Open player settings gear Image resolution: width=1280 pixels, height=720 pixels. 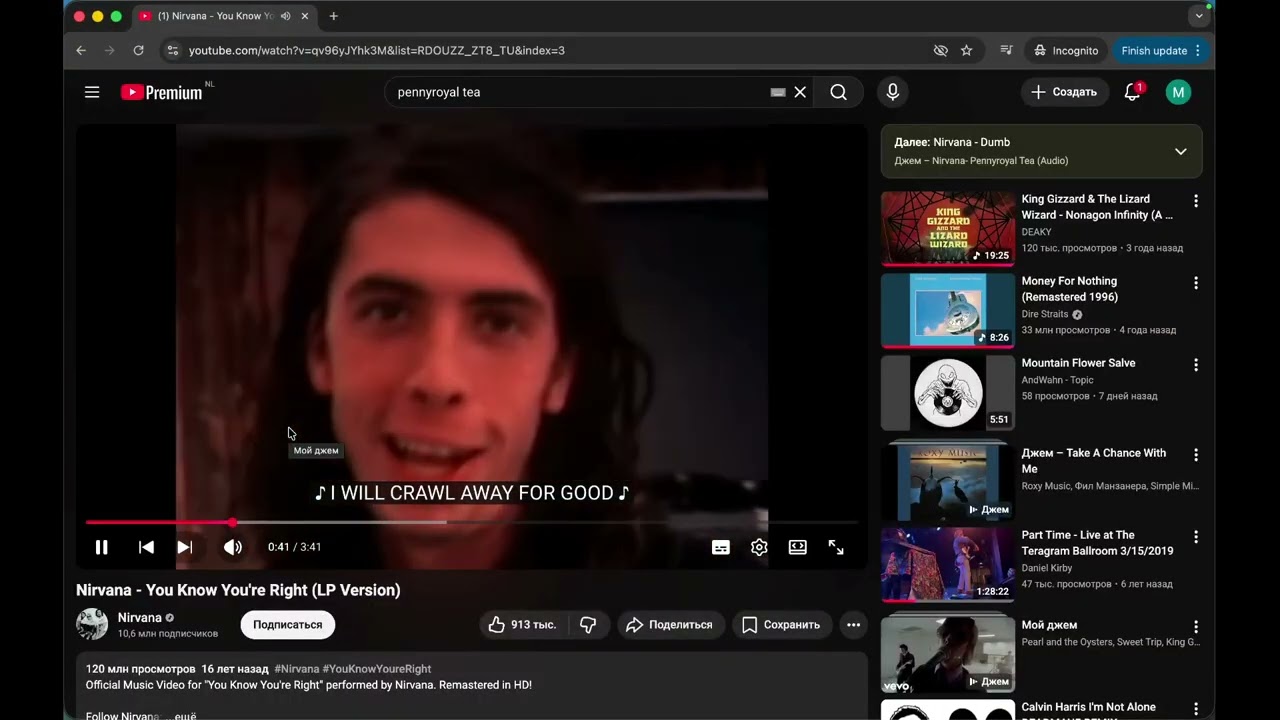pos(759,547)
